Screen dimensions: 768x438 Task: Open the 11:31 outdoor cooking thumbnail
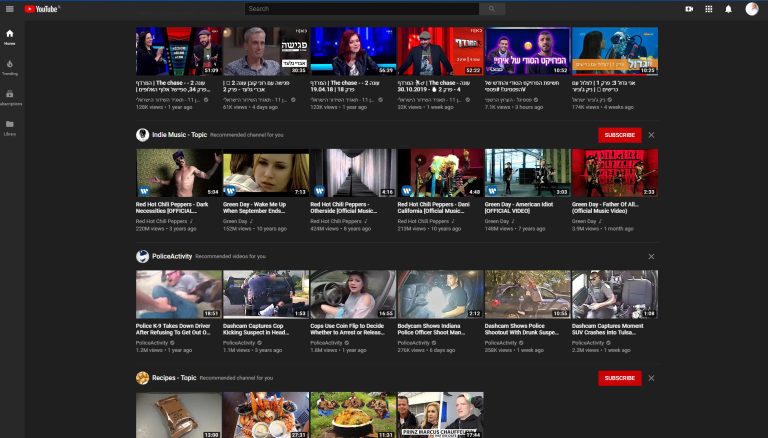coord(353,414)
